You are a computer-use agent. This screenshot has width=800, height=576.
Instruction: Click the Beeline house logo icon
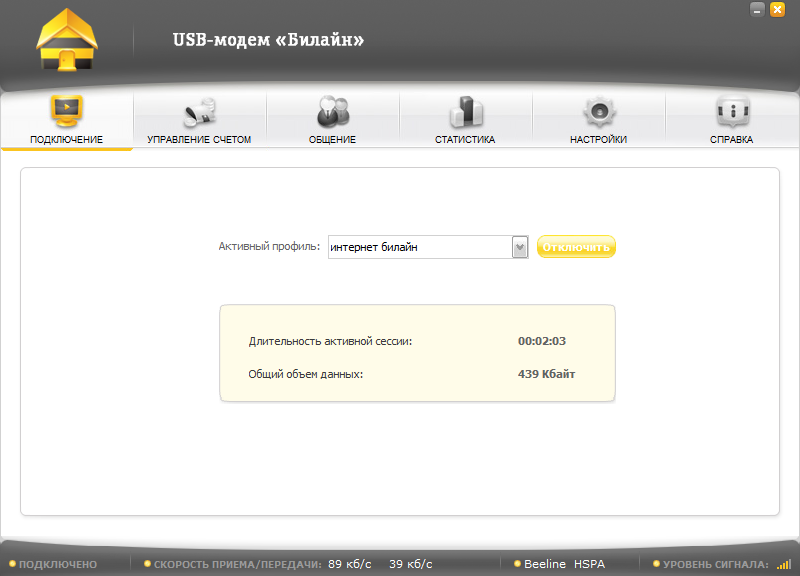click(68, 42)
